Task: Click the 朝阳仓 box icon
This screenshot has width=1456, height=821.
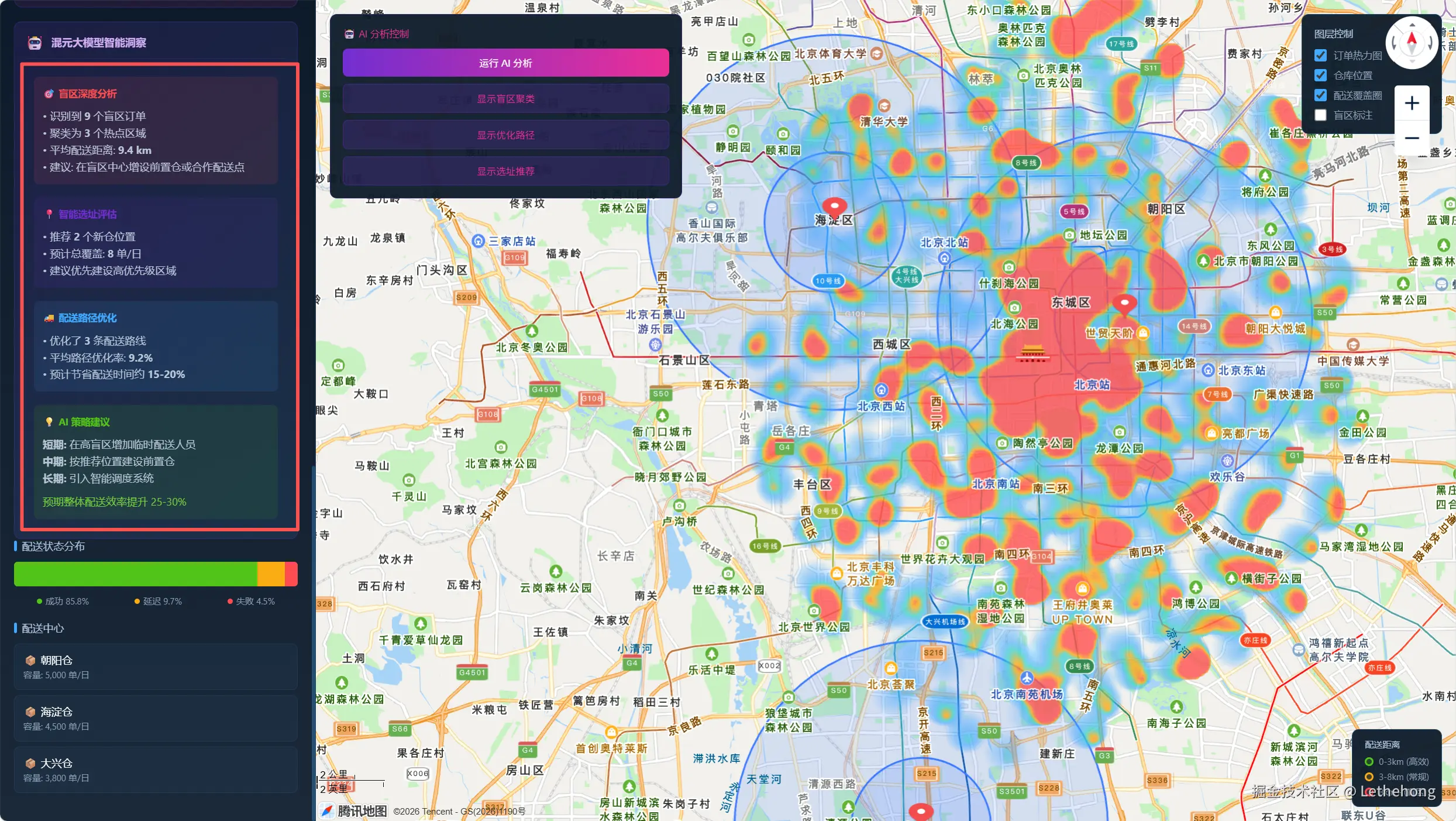Action: click(30, 660)
